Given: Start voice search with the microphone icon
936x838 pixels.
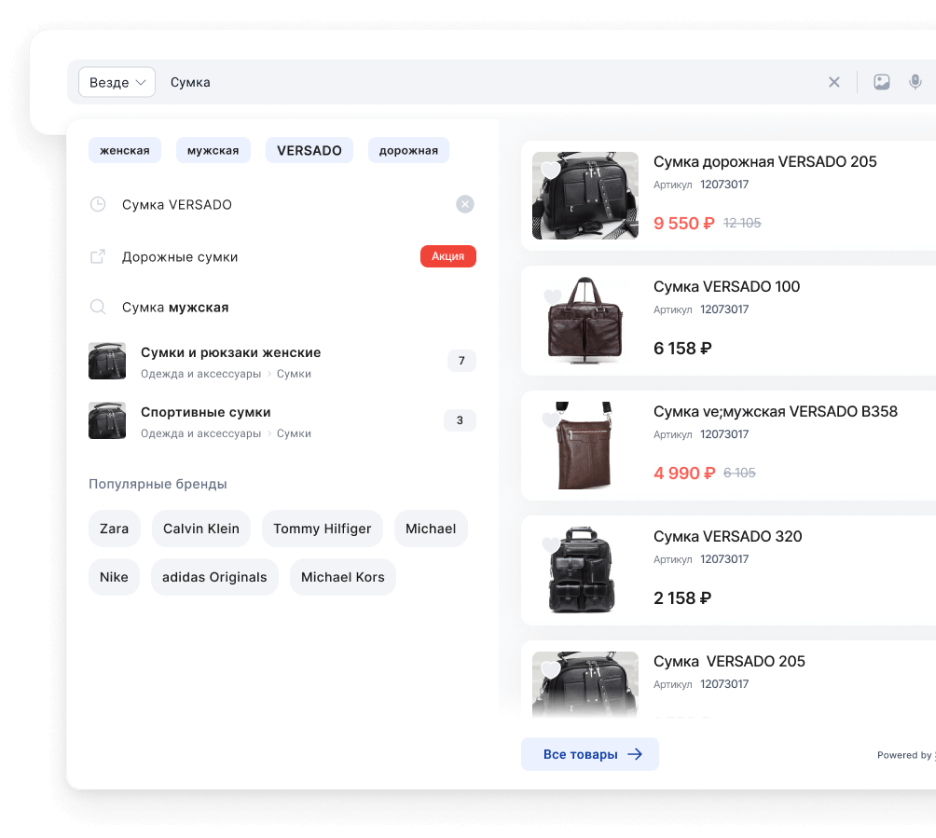Looking at the screenshot, I should click(x=915, y=82).
